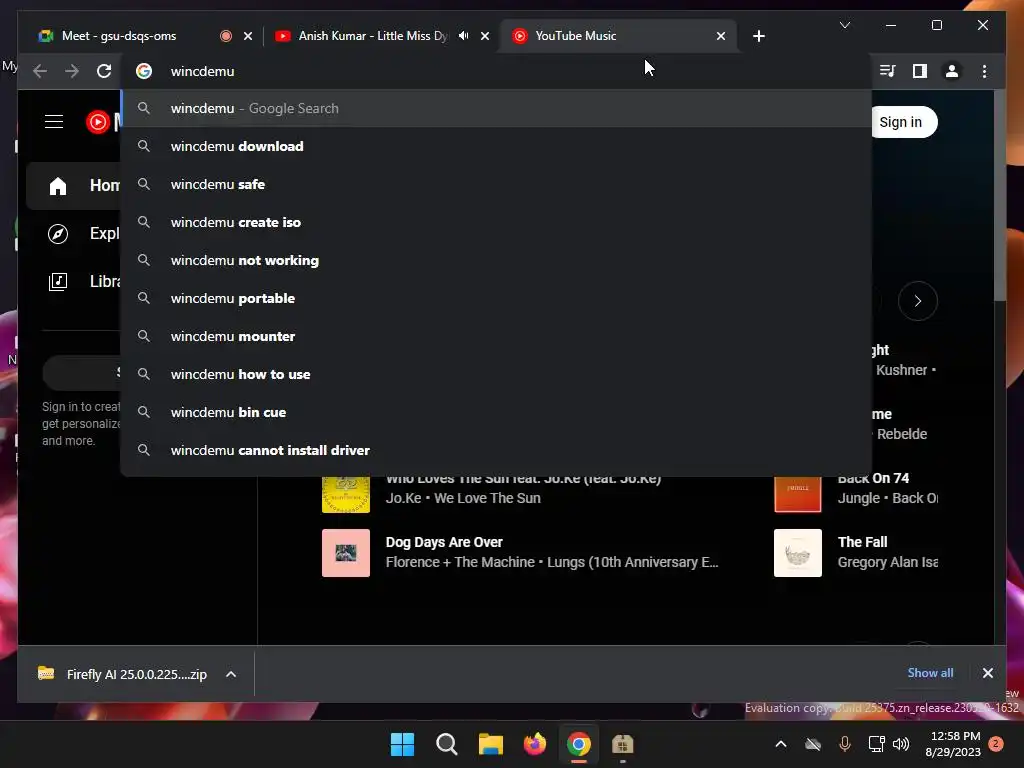The image size is (1024, 768).
Task: Select the 'wincdemu safe' suggestion
Action: [496, 184]
